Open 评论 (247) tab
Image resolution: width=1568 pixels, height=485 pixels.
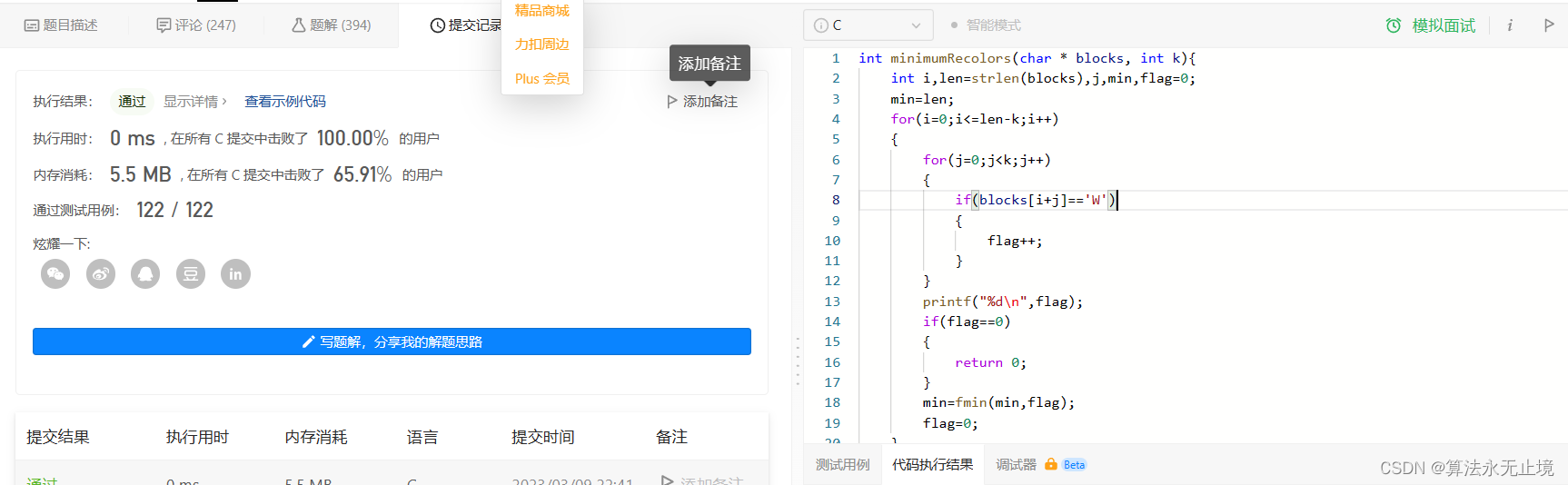click(196, 25)
